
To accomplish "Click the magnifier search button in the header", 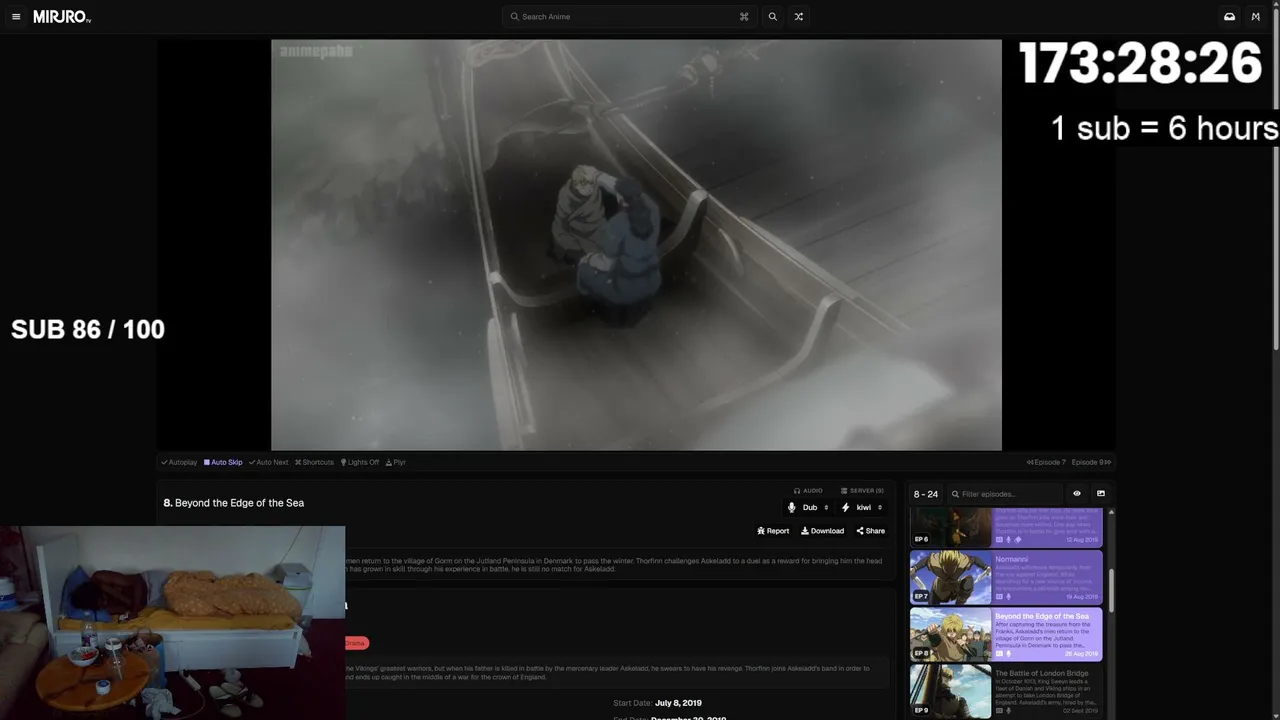I will [772, 17].
